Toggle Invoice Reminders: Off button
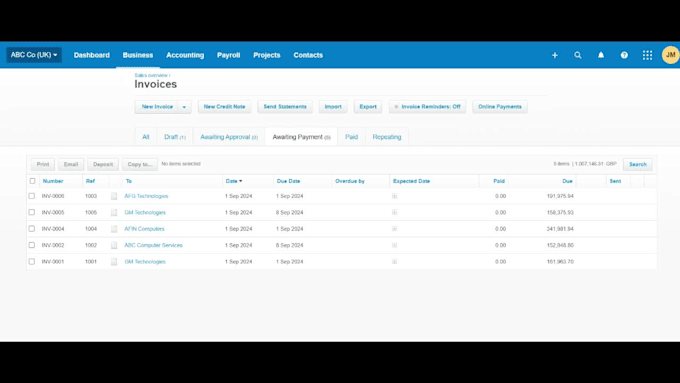Screen dimensions: 680x383 (x=427, y=107)
